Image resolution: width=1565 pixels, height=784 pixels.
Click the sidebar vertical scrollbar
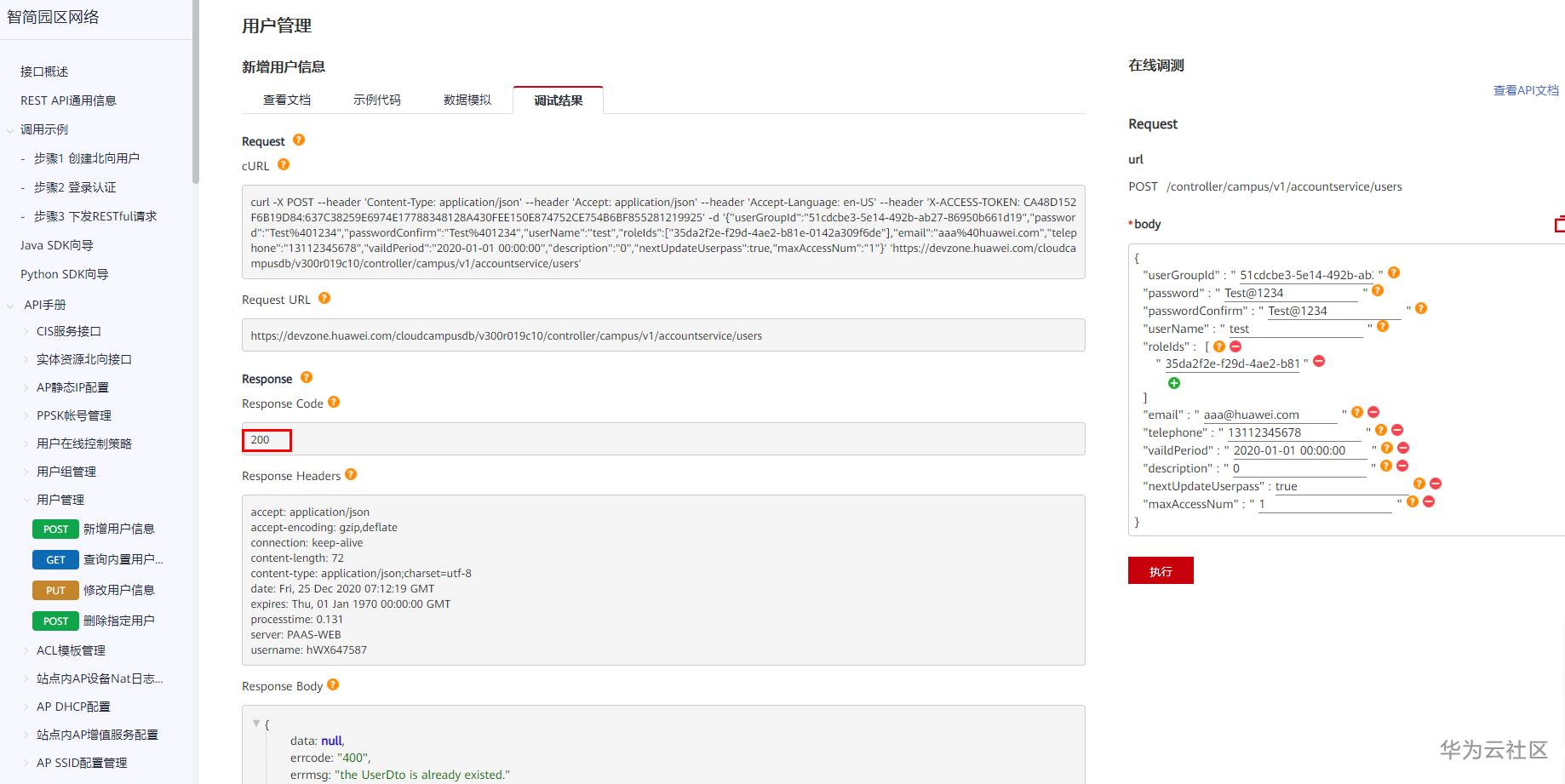click(x=196, y=92)
